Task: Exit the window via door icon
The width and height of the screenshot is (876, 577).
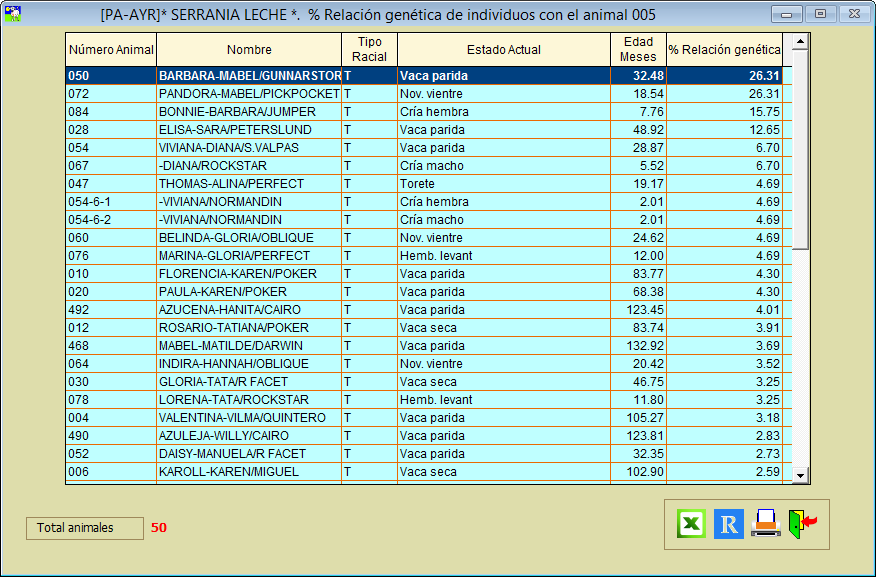Action: point(802,524)
